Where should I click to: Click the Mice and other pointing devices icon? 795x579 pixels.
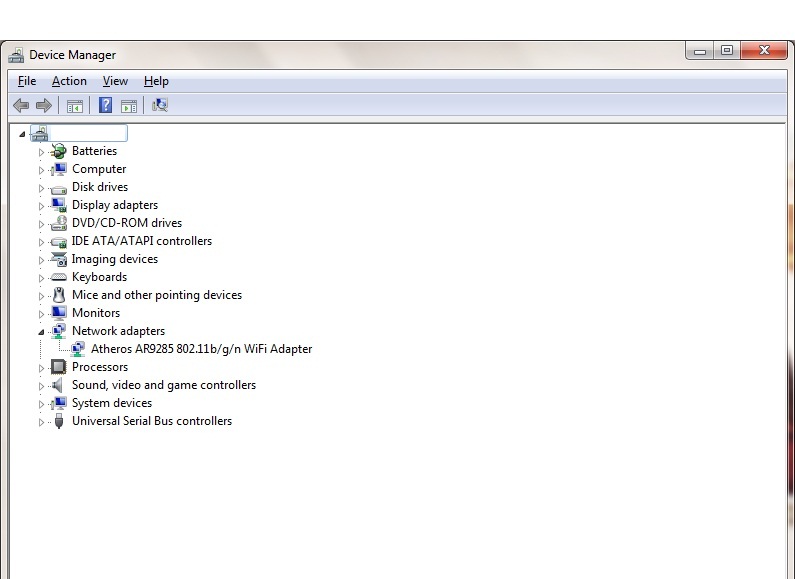click(59, 295)
